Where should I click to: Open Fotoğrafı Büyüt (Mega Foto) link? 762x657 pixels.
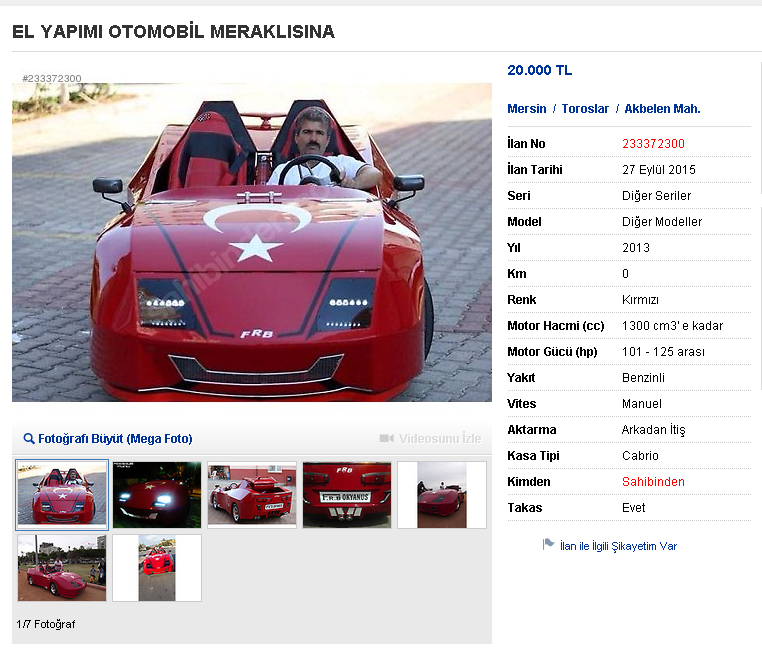point(115,438)
